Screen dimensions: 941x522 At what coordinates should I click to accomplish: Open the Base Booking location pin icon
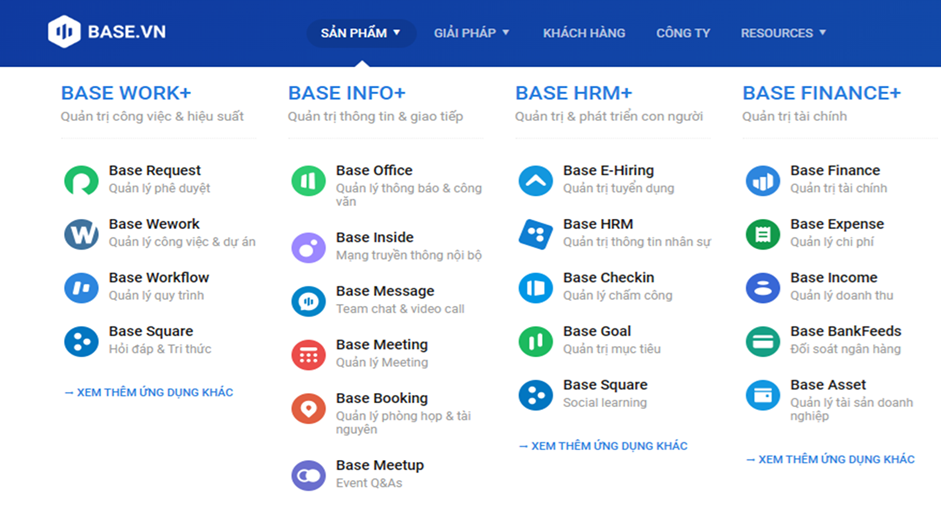[308, 409]
